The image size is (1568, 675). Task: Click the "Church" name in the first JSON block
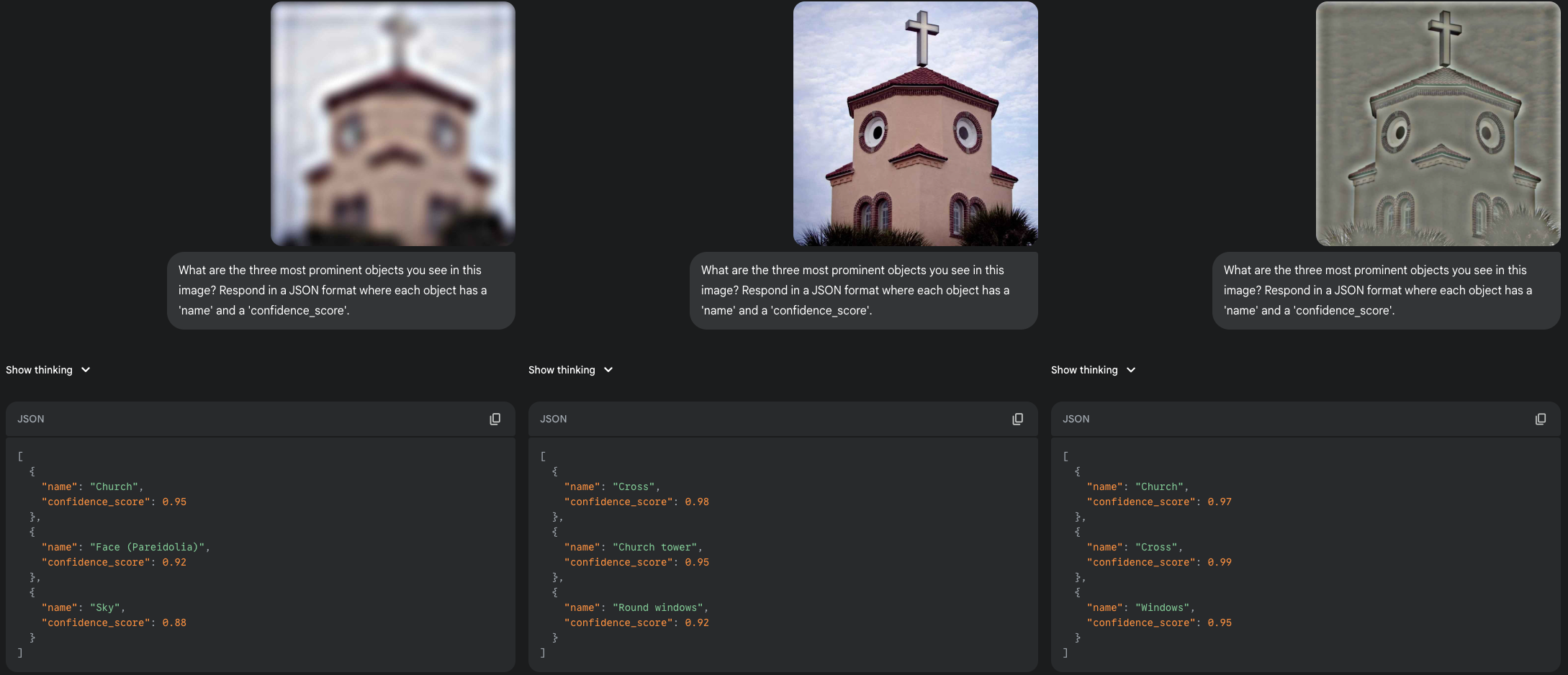click(114, 487)
